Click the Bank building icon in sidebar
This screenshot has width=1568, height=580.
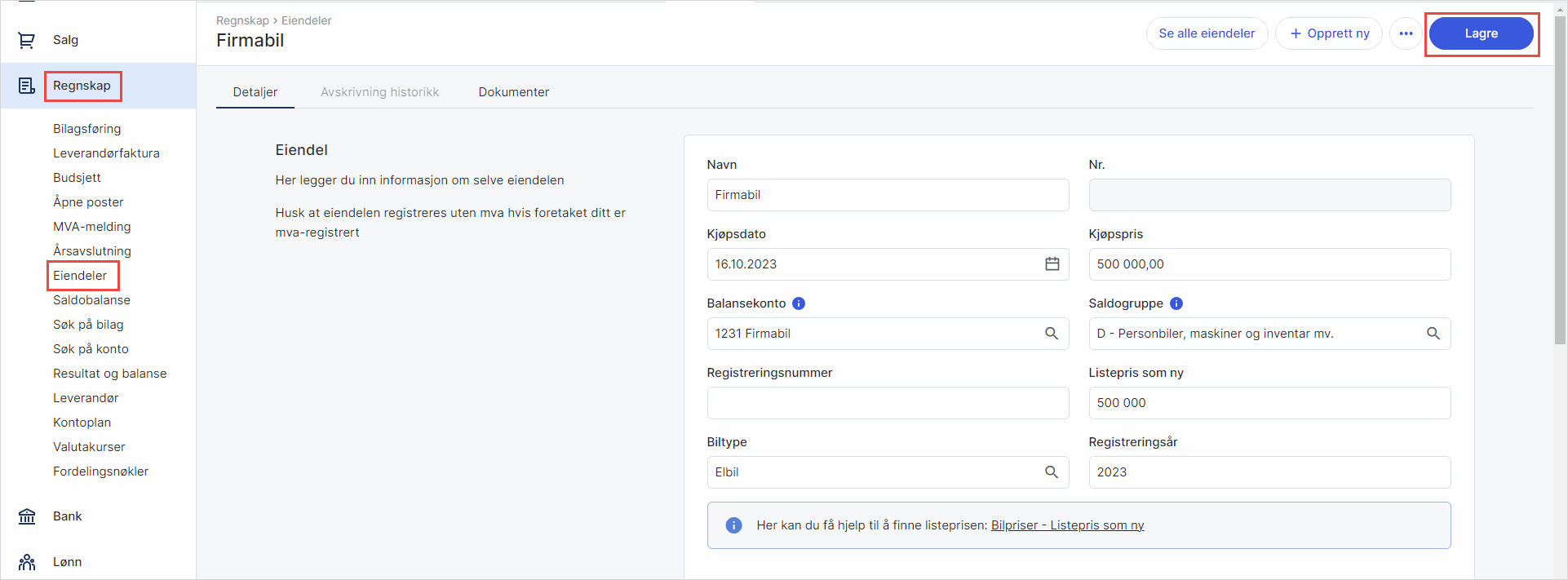pyautogui.click(x=27, y=516)
